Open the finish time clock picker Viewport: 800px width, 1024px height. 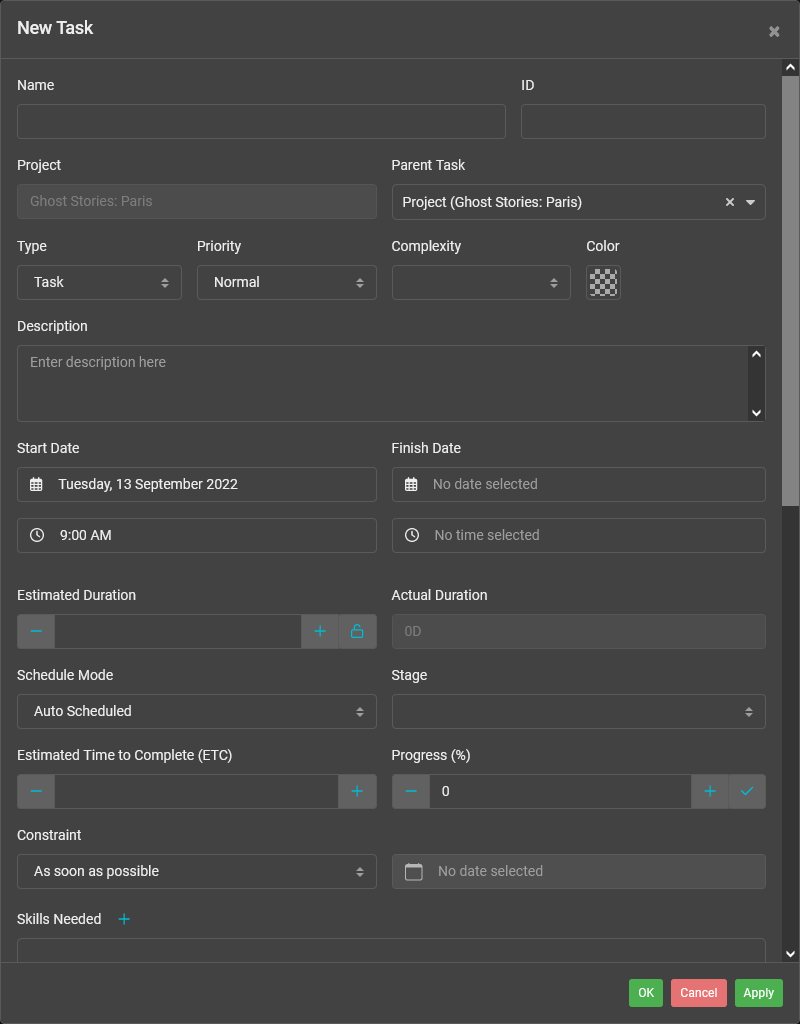pos(410,535)
